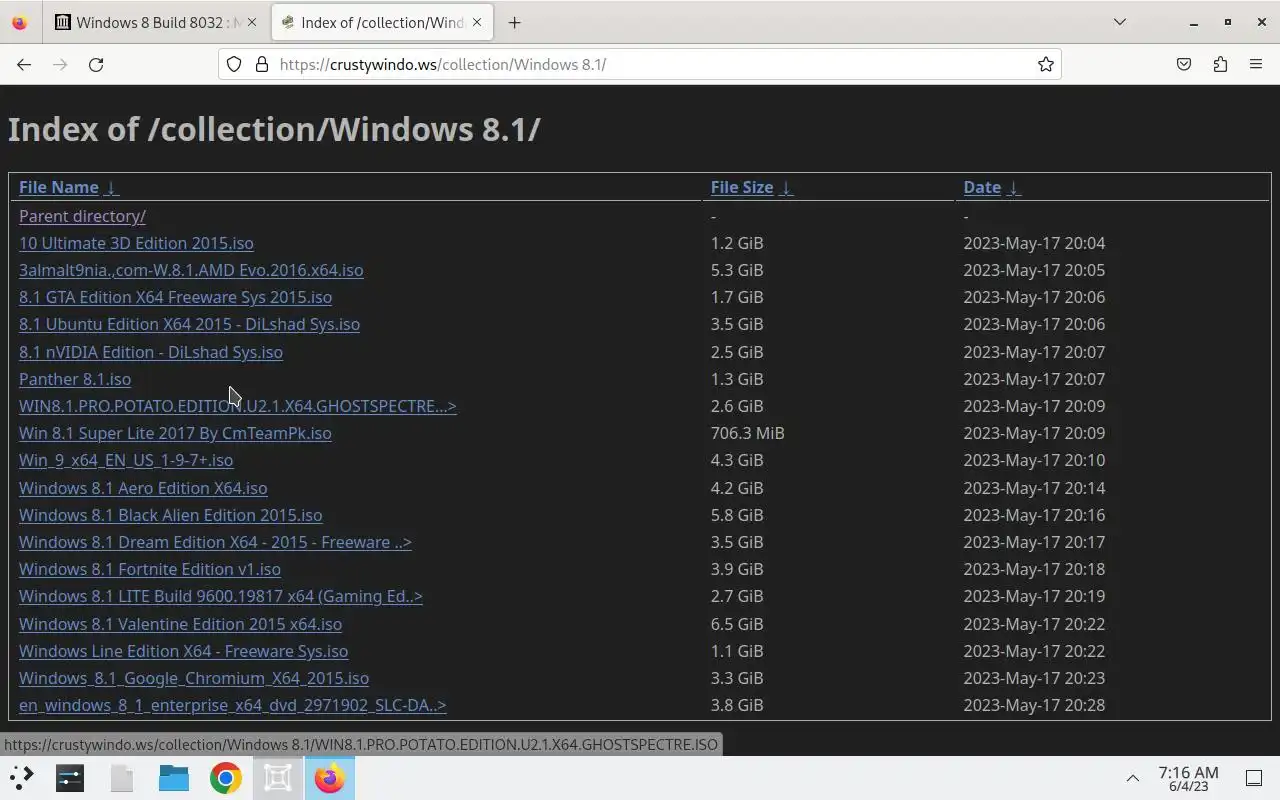This screenshot has height=800, width=1280.
Task: Open the blue folder file manager
Action: pos(174,778)
